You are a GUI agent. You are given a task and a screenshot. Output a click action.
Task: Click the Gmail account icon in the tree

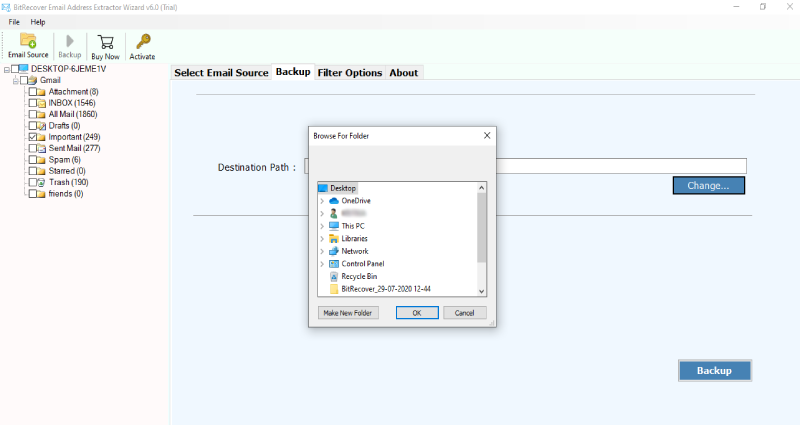(x=33, y=80)
